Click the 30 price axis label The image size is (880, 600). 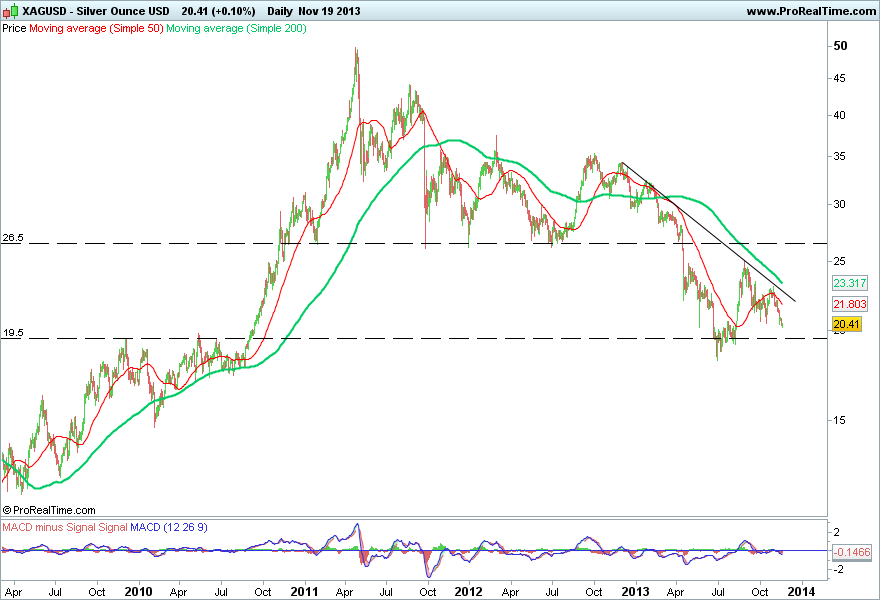click(x=839, y=204)
